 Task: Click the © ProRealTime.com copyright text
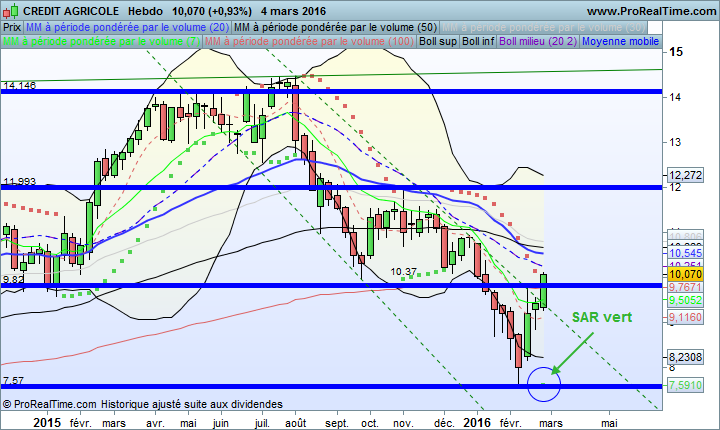(x=50, y=404)
